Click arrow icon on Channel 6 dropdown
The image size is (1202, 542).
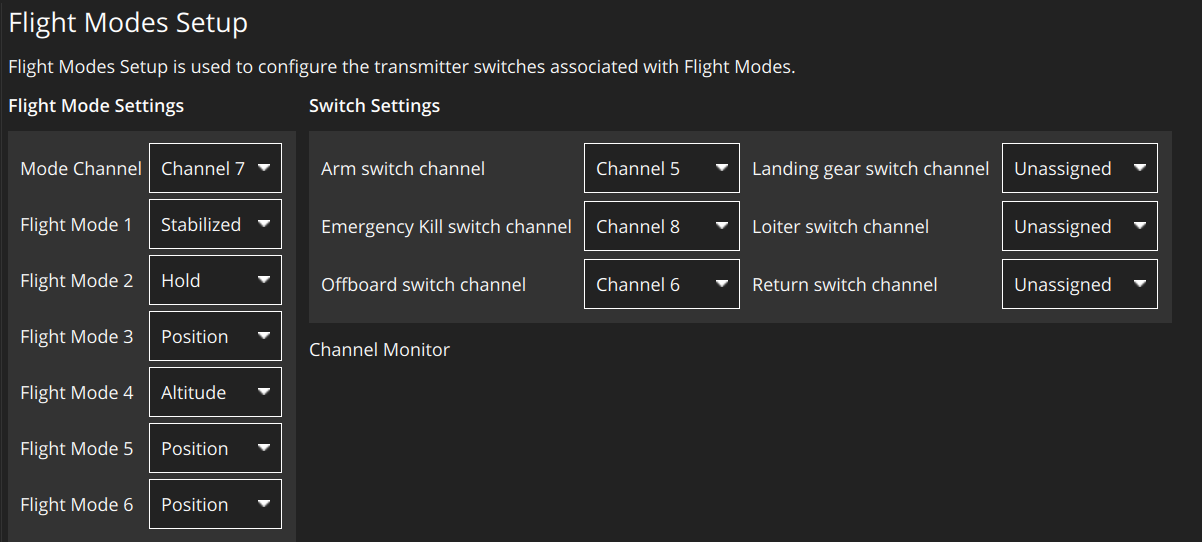(x=722, y=284)
